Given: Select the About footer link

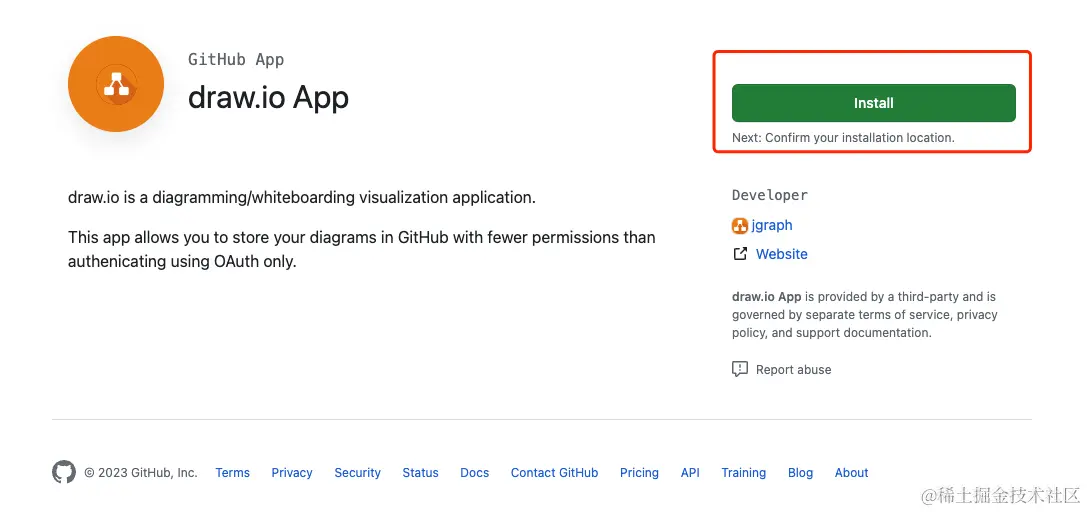Looking at the screenshot, I should click(x=851, y=473).
